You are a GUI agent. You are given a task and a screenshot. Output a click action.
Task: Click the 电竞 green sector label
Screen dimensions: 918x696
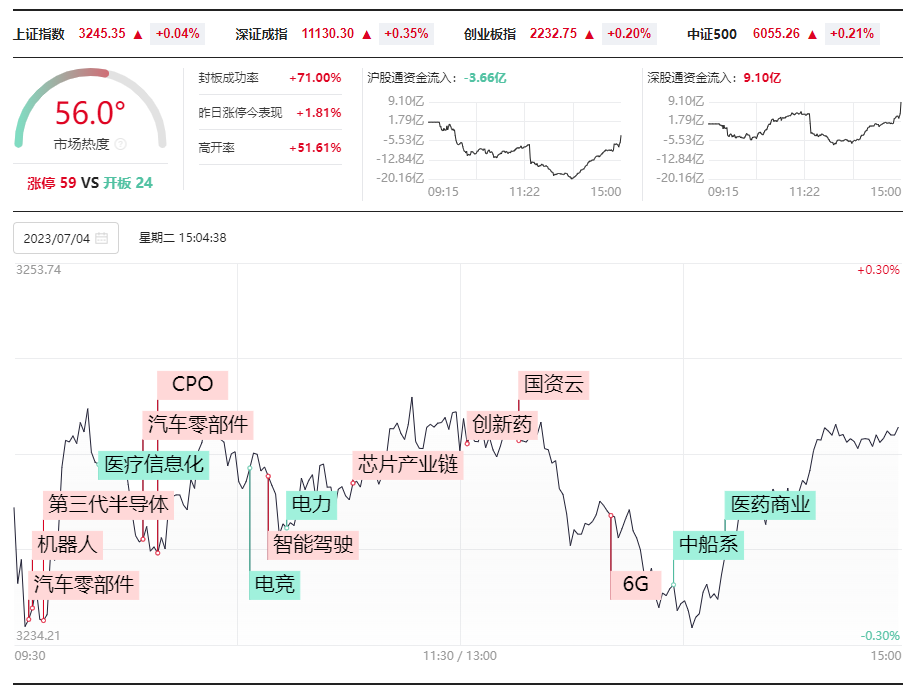click(x=275, y=584)
